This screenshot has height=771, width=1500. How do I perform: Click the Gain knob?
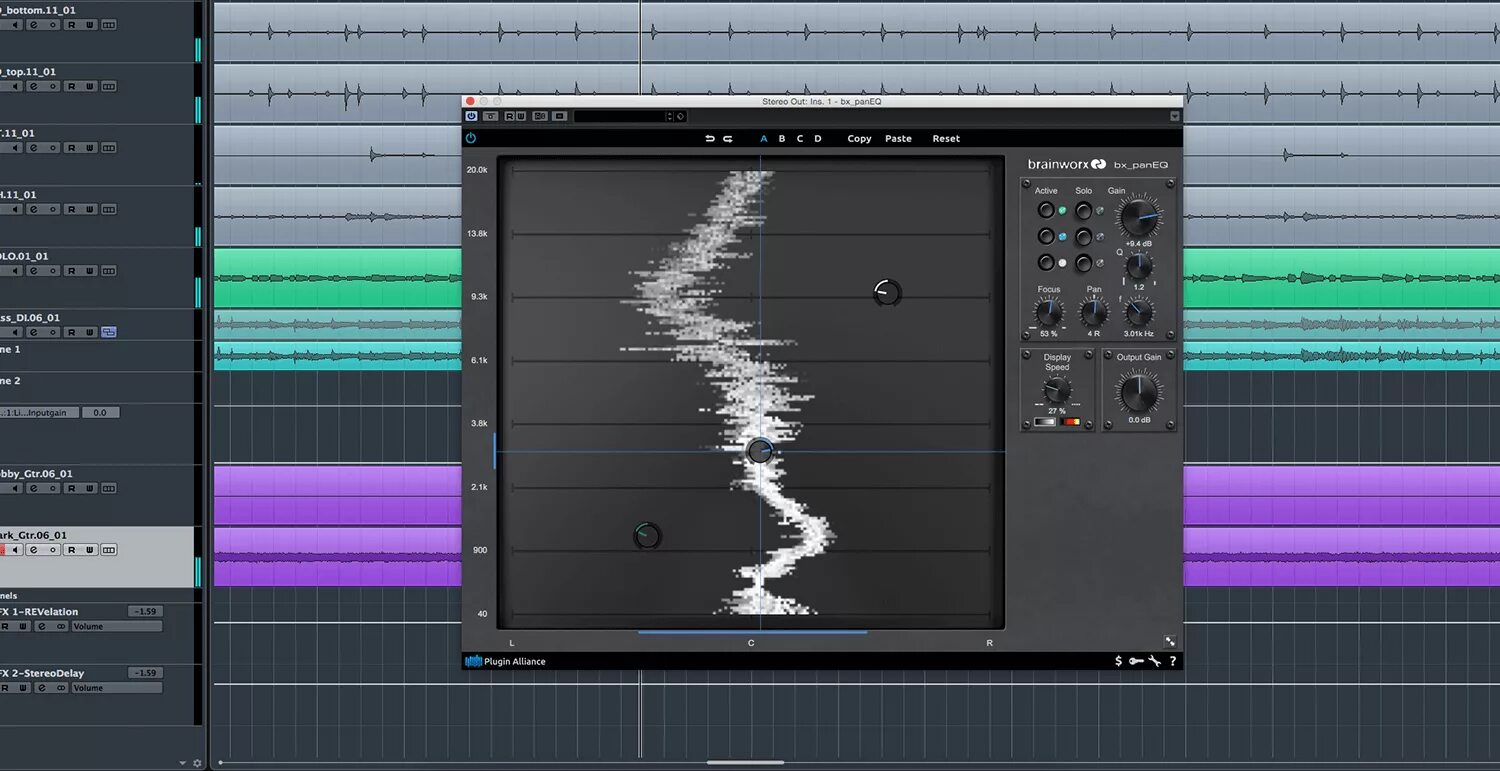(1140, 218)
